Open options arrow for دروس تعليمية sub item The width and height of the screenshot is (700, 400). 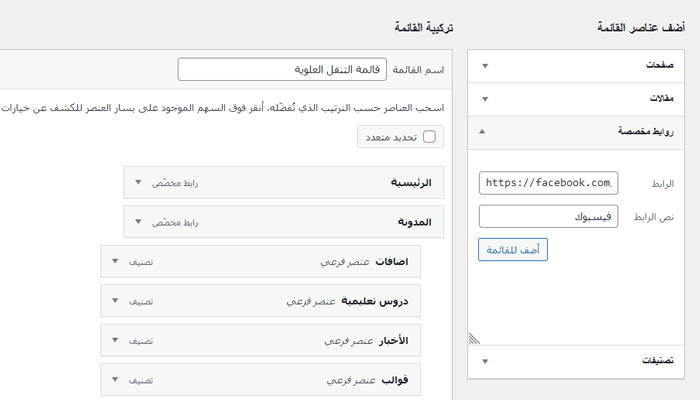tap(115, 300)
